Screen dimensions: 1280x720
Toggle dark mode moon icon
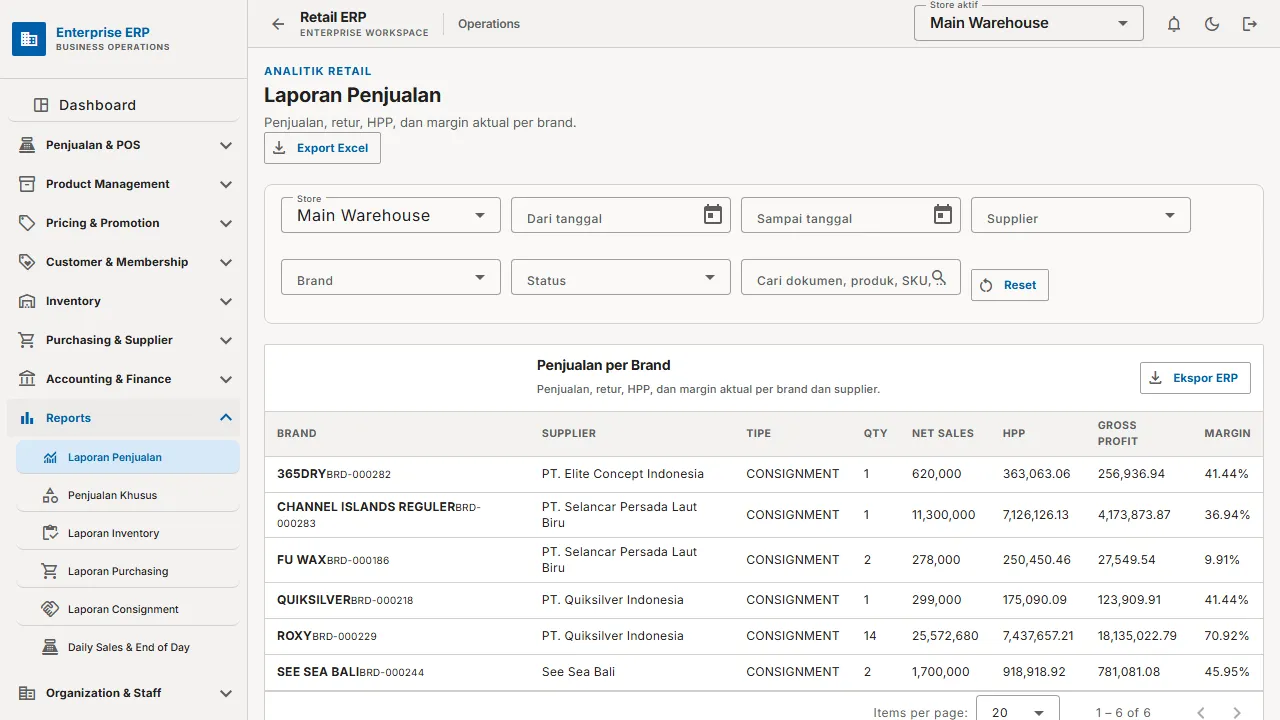(1212, 24)
